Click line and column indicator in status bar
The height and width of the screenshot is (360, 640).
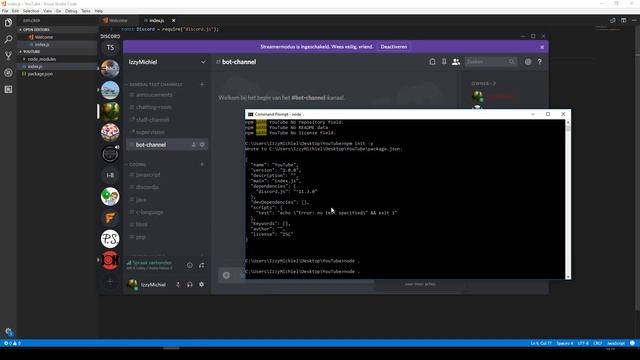click(x=541, y=343)
